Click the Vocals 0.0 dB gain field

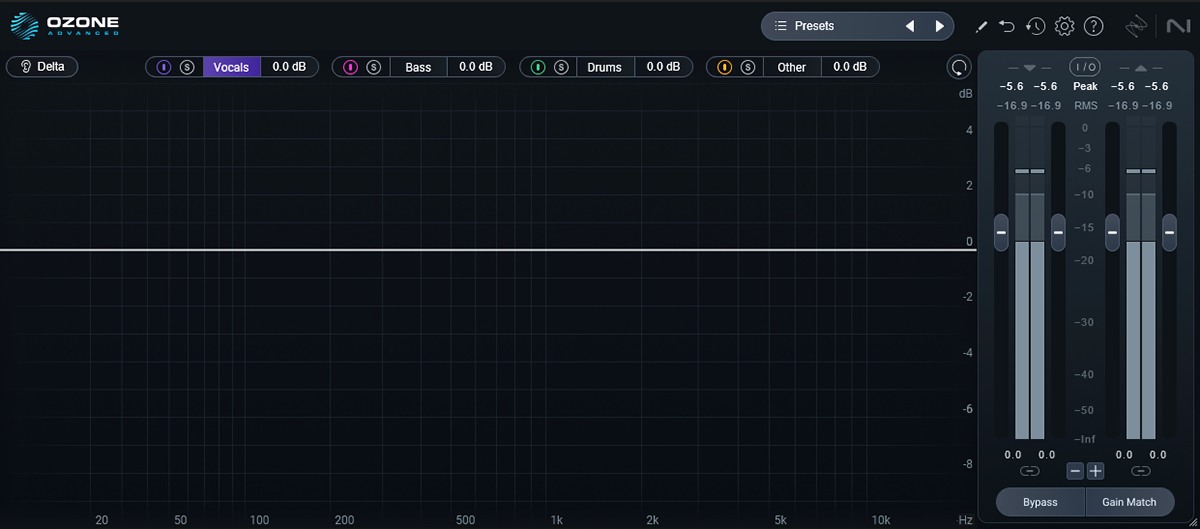click(x=289, y=67)
